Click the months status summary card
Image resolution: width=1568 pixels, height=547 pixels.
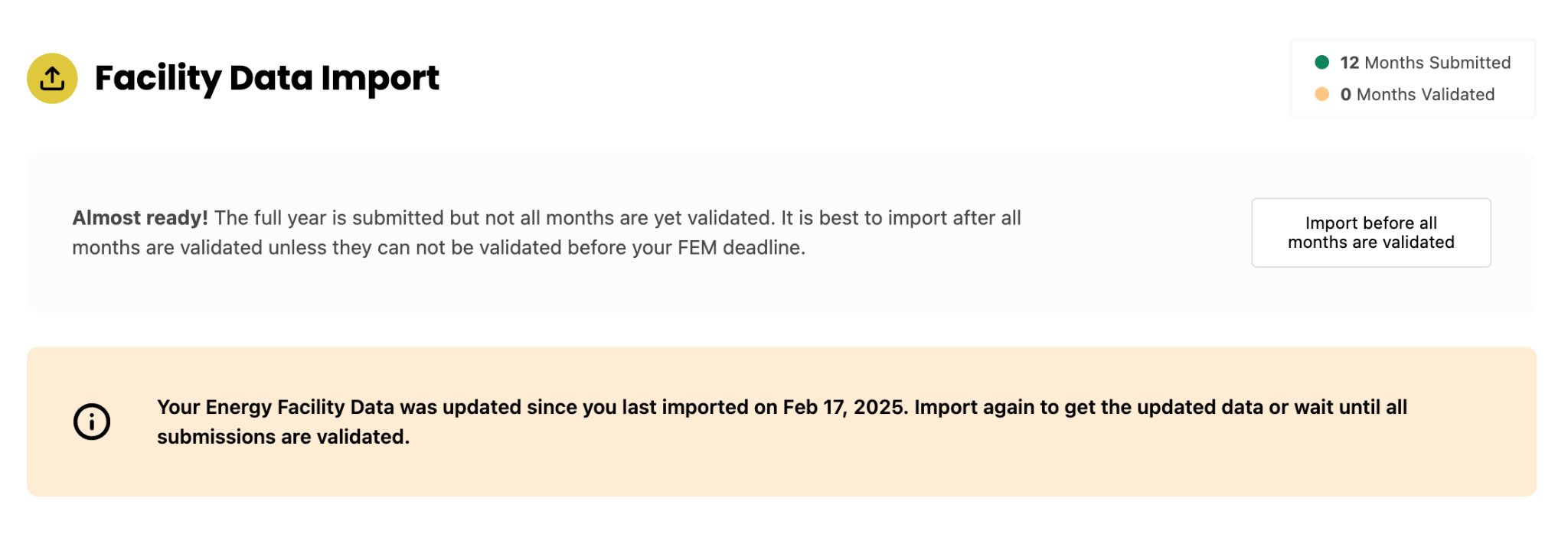point(1413,78)
